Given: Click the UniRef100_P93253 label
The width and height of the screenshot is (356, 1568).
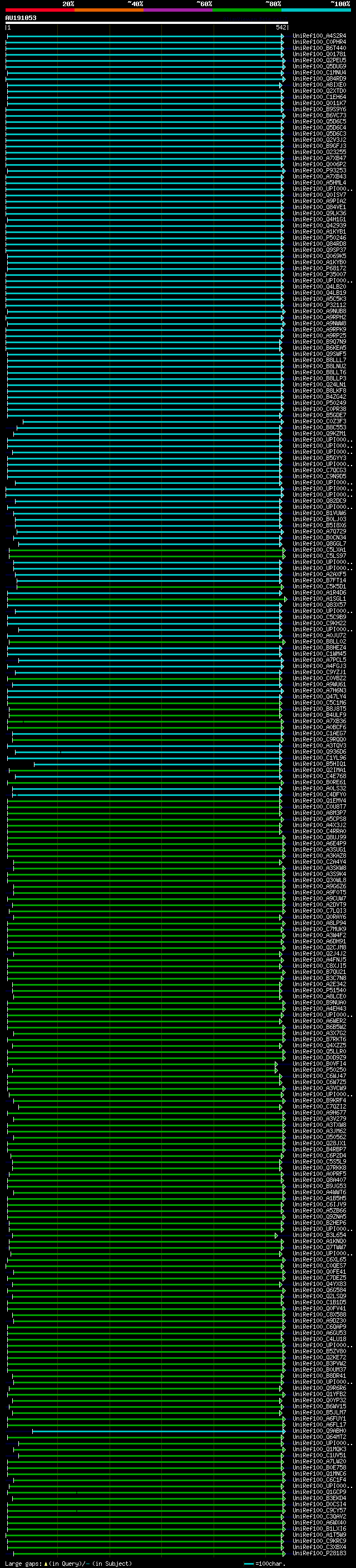Looking at the screenshot, I should [x=319, y=170].
